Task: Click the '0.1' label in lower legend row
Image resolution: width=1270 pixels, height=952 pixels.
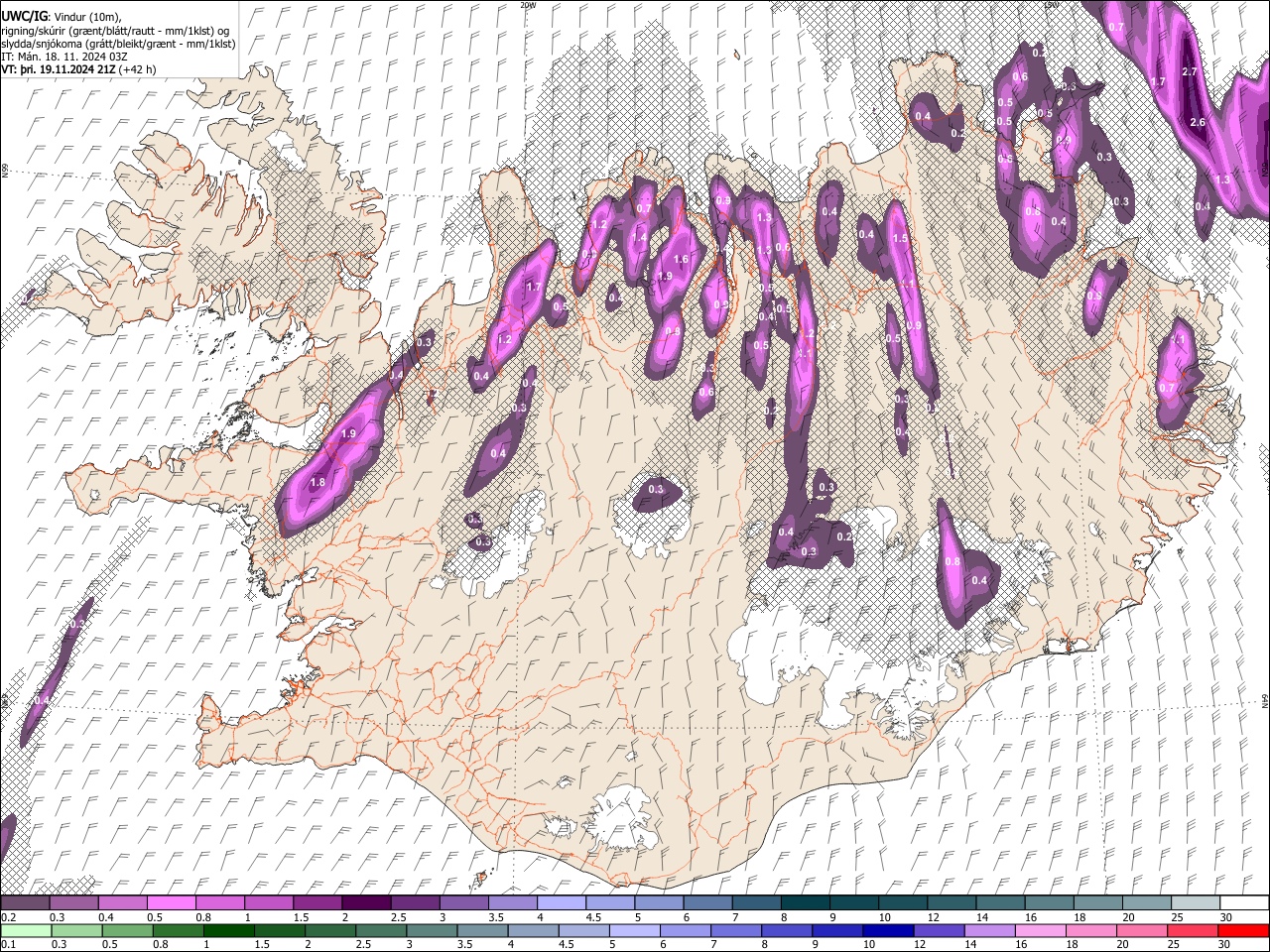Action: pos(8,945)
